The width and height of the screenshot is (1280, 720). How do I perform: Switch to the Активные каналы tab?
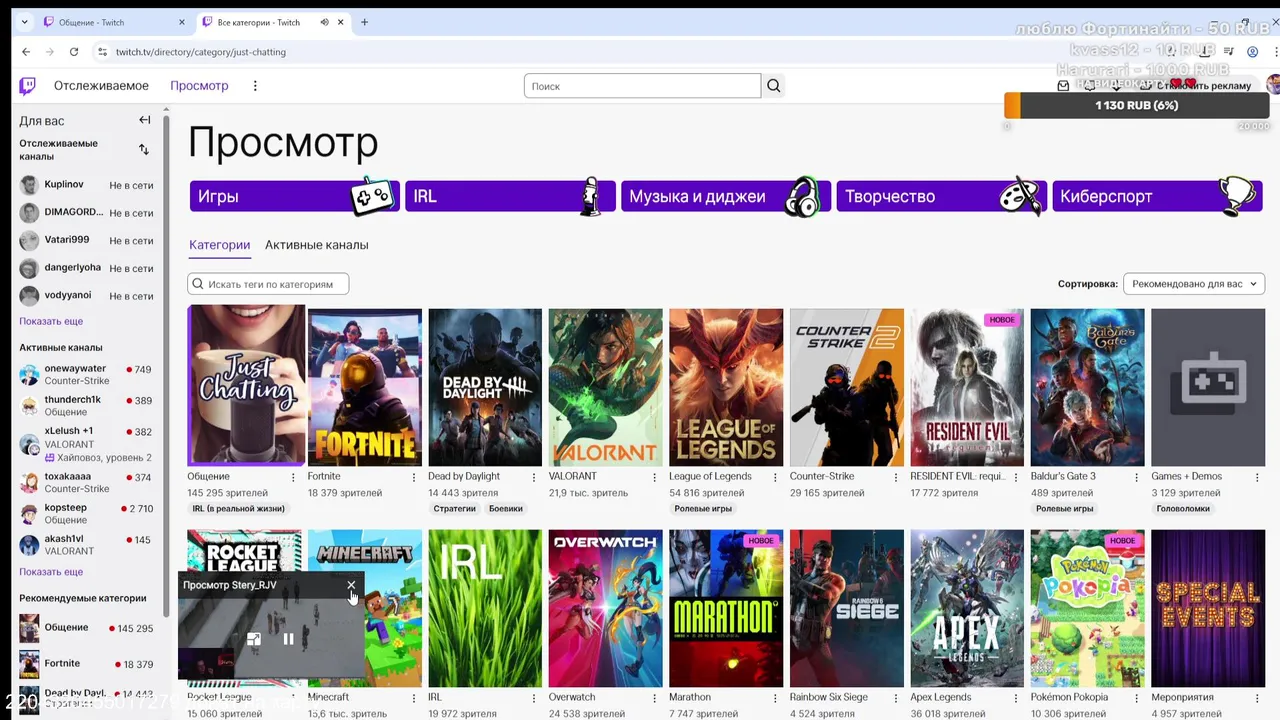click(x=316, y=245)
